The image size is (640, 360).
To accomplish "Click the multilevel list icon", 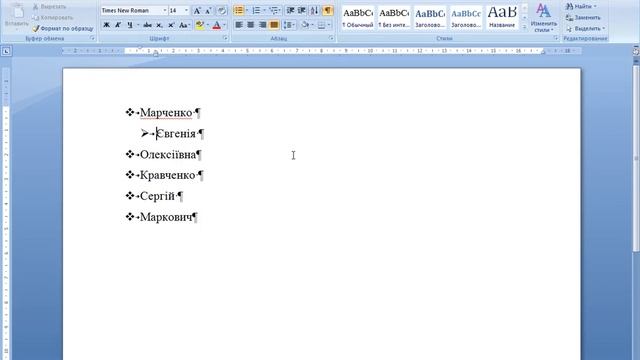I will [274, 11].
